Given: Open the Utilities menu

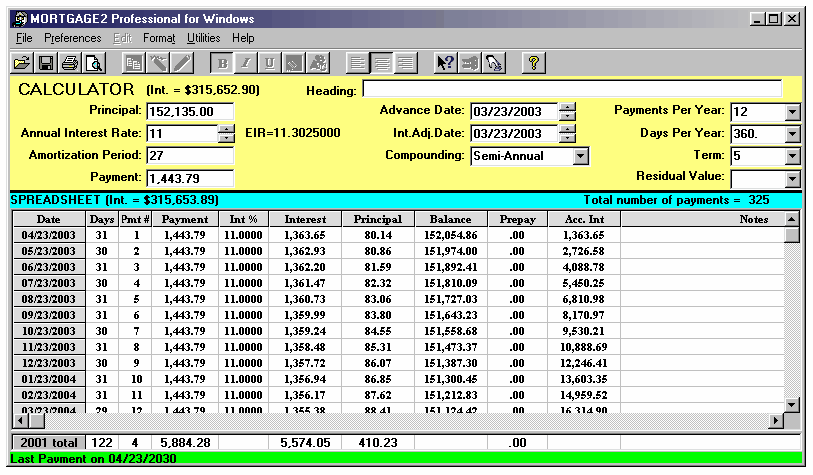Looking at the screenshot, I should point(203,38).
